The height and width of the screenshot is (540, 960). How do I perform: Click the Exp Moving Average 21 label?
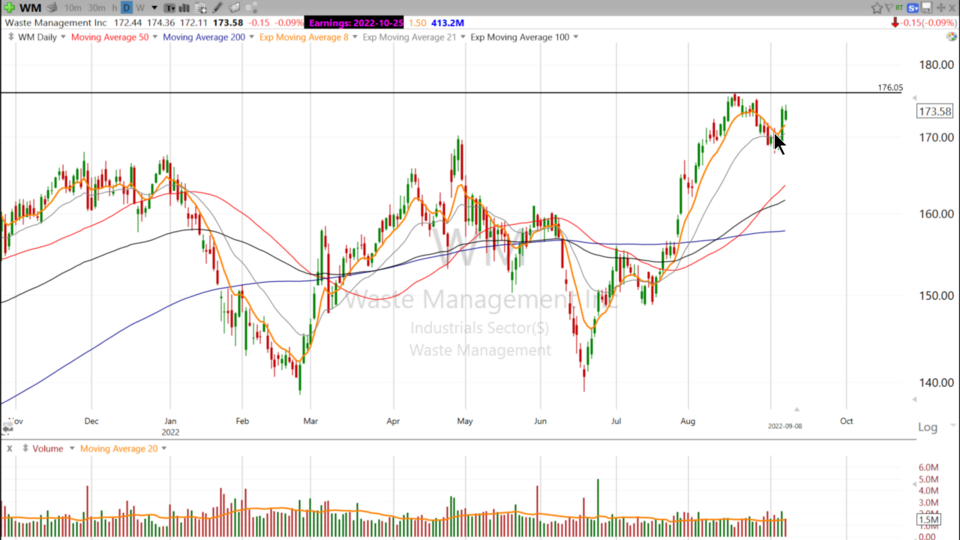409,37
